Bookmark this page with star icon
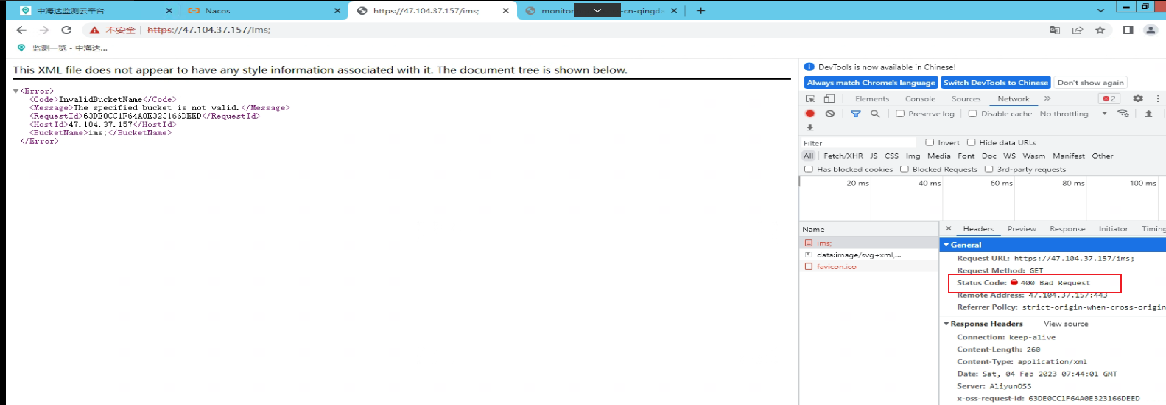Screen dimensions: 1166x405 coord(1100,30)
